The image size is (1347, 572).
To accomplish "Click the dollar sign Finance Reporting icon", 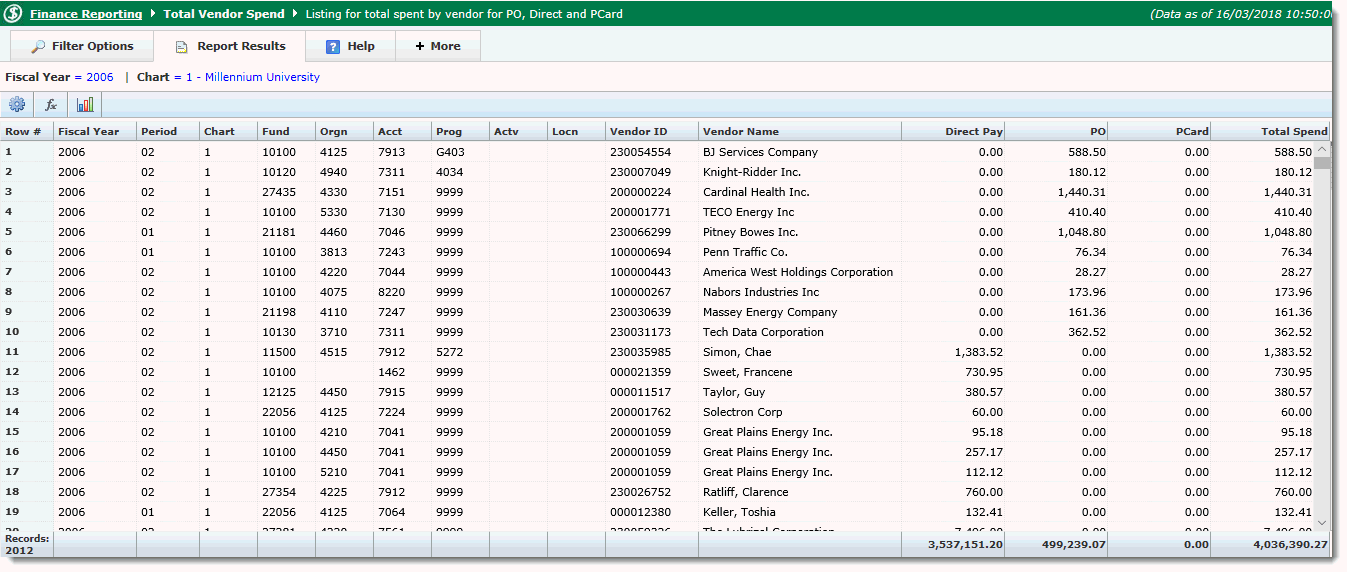I will pos(14,15).
